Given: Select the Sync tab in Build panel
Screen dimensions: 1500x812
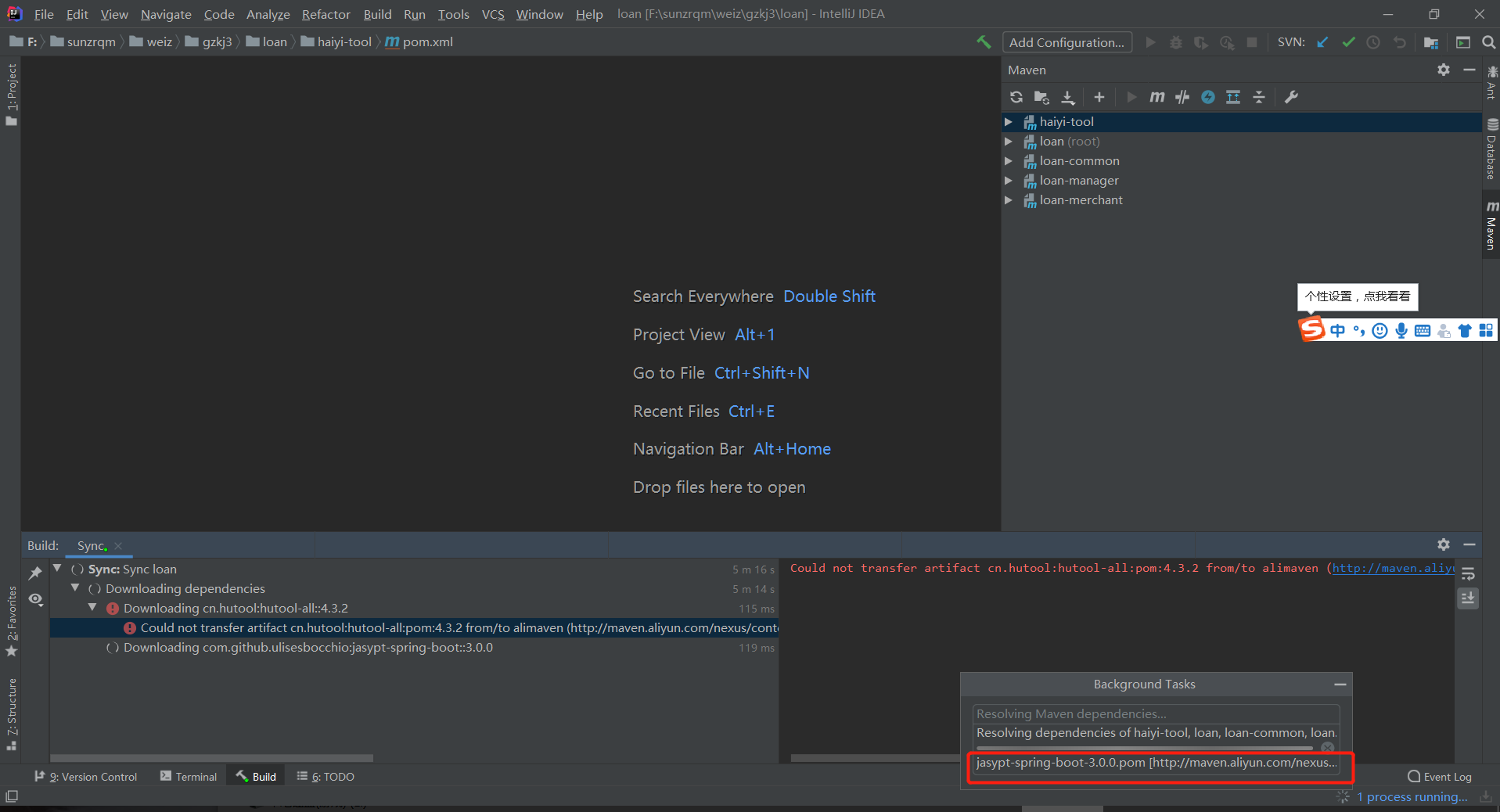Looking at the screenshot, I should point(91,546).
